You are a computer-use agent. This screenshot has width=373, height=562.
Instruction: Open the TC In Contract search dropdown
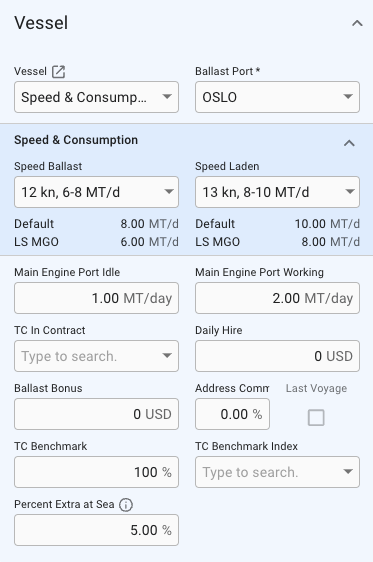pos(96,356)
